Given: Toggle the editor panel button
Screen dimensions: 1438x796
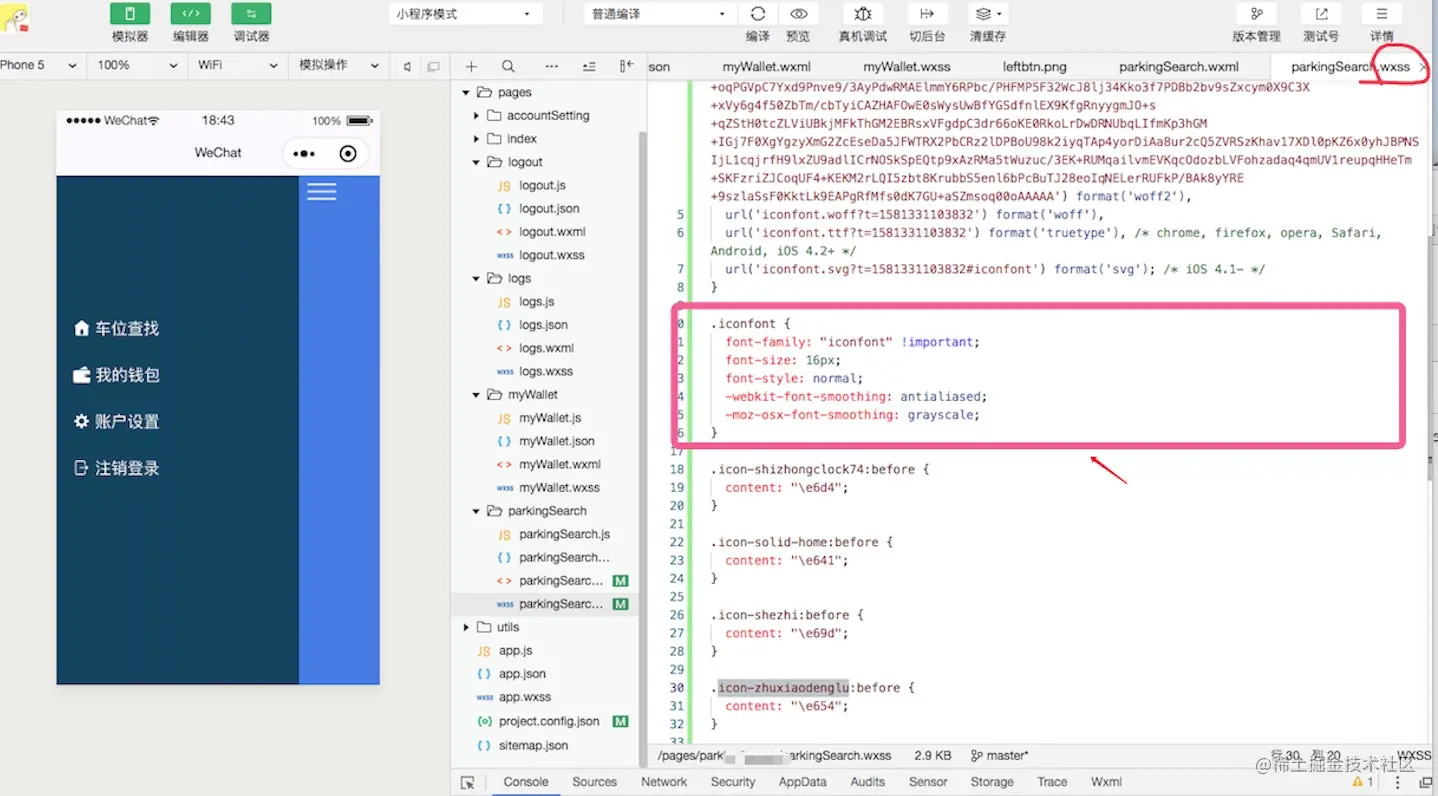Looking at the screenshot, I should click(x=190, y=14).
